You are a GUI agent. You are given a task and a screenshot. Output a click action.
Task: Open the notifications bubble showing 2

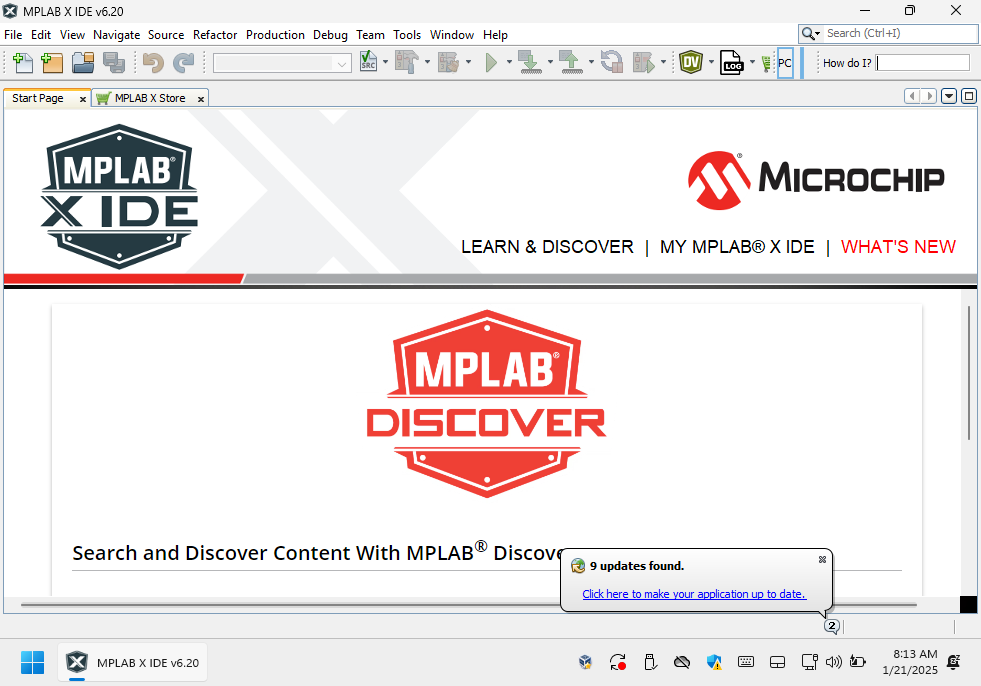831,626
